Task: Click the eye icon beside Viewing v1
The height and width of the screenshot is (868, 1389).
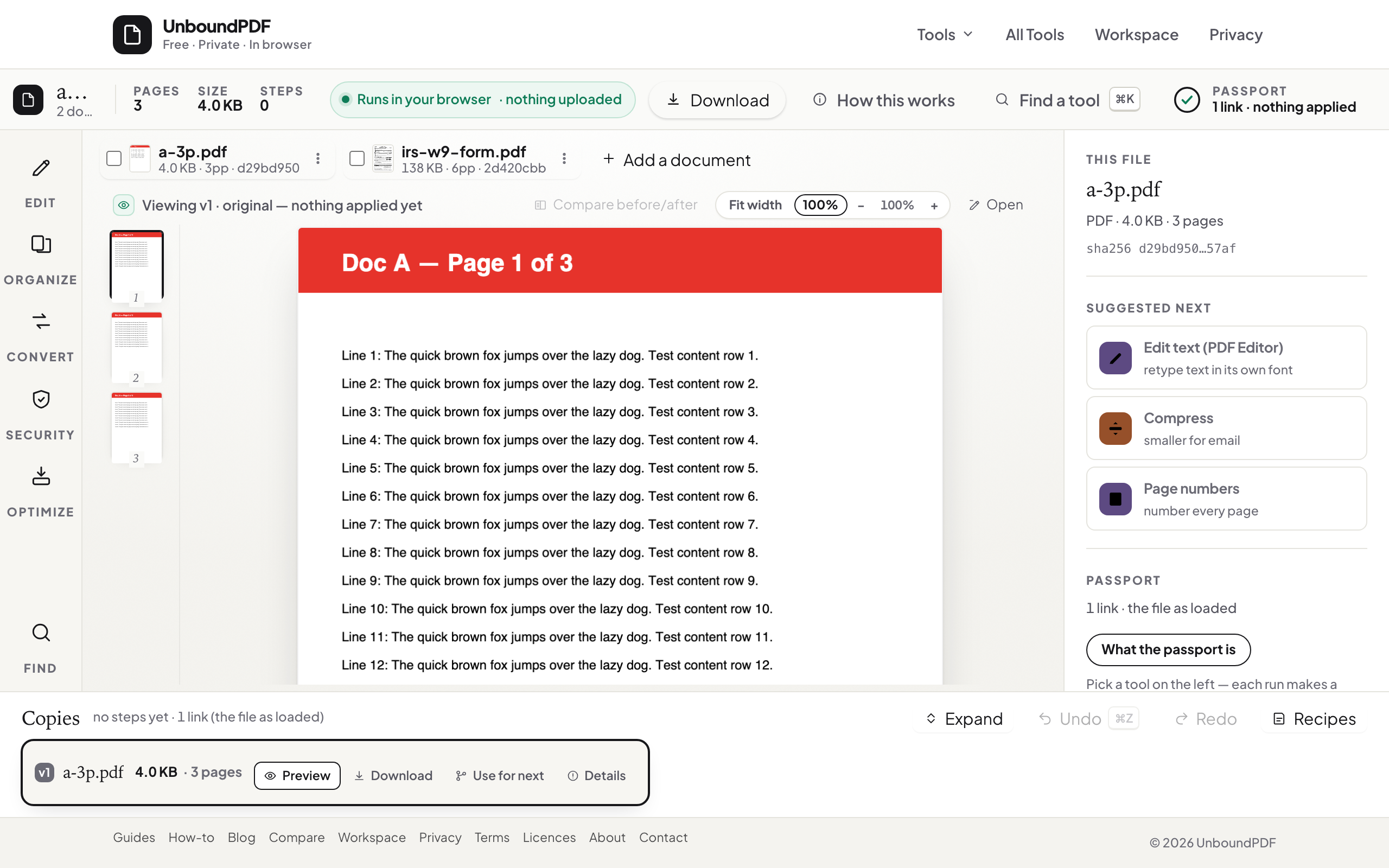Action: [x=123, y=205]
